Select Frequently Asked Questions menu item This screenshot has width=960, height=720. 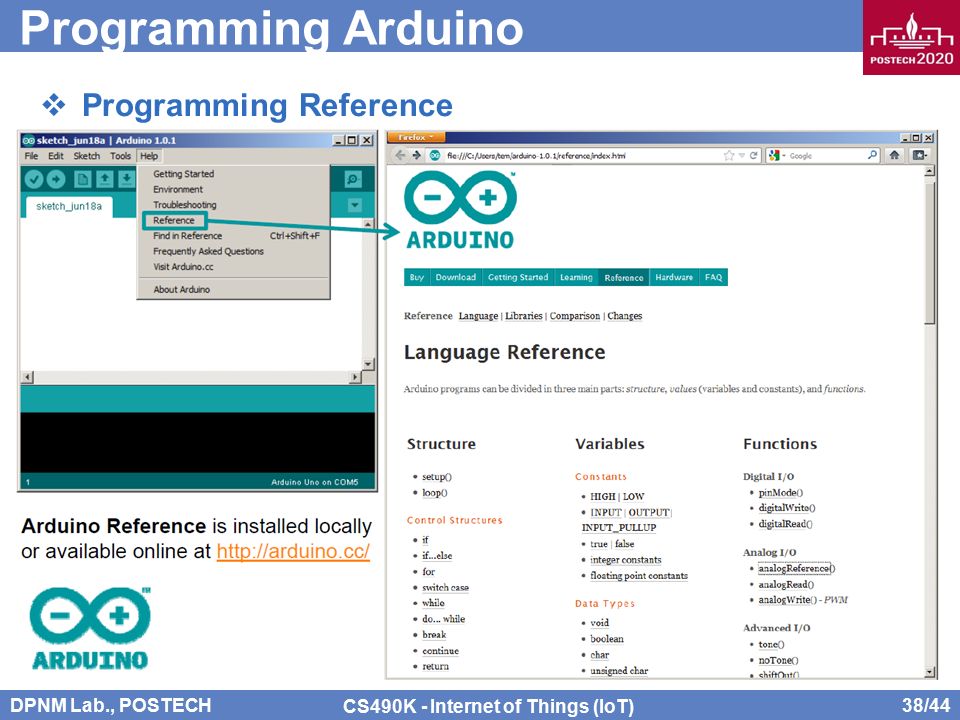pyautogui.click(x=233, y=251)
